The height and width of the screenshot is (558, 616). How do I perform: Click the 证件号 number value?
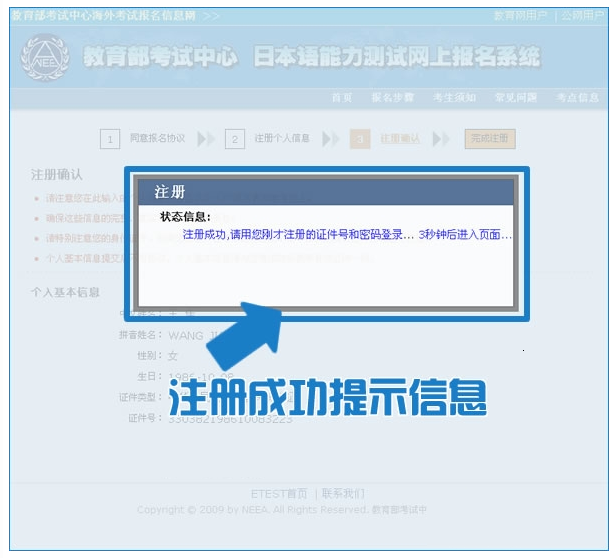click(230, 419)
